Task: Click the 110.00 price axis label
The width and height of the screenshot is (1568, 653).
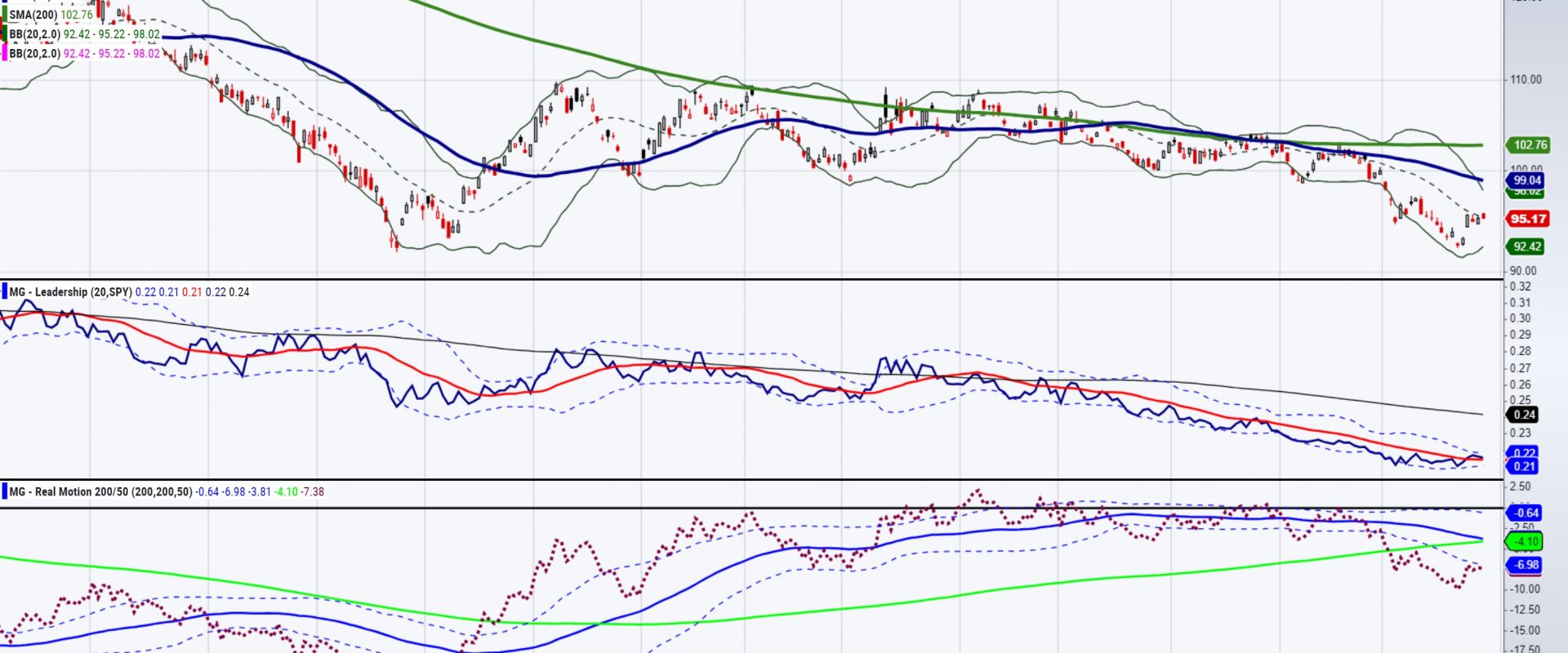Action: tap(1526, 79)
